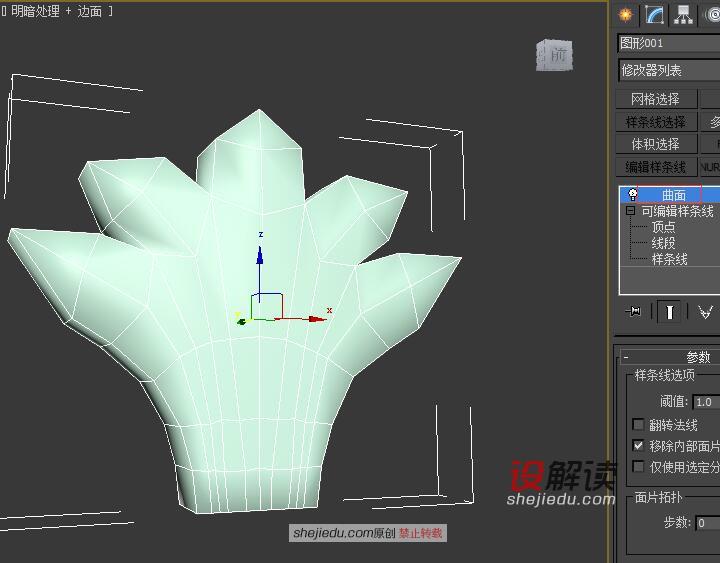Viewport: 720px width, 563px height.
Task: Open the 修改器列表 dropdown
Action: pyautogui.click(x=668, y=70)
